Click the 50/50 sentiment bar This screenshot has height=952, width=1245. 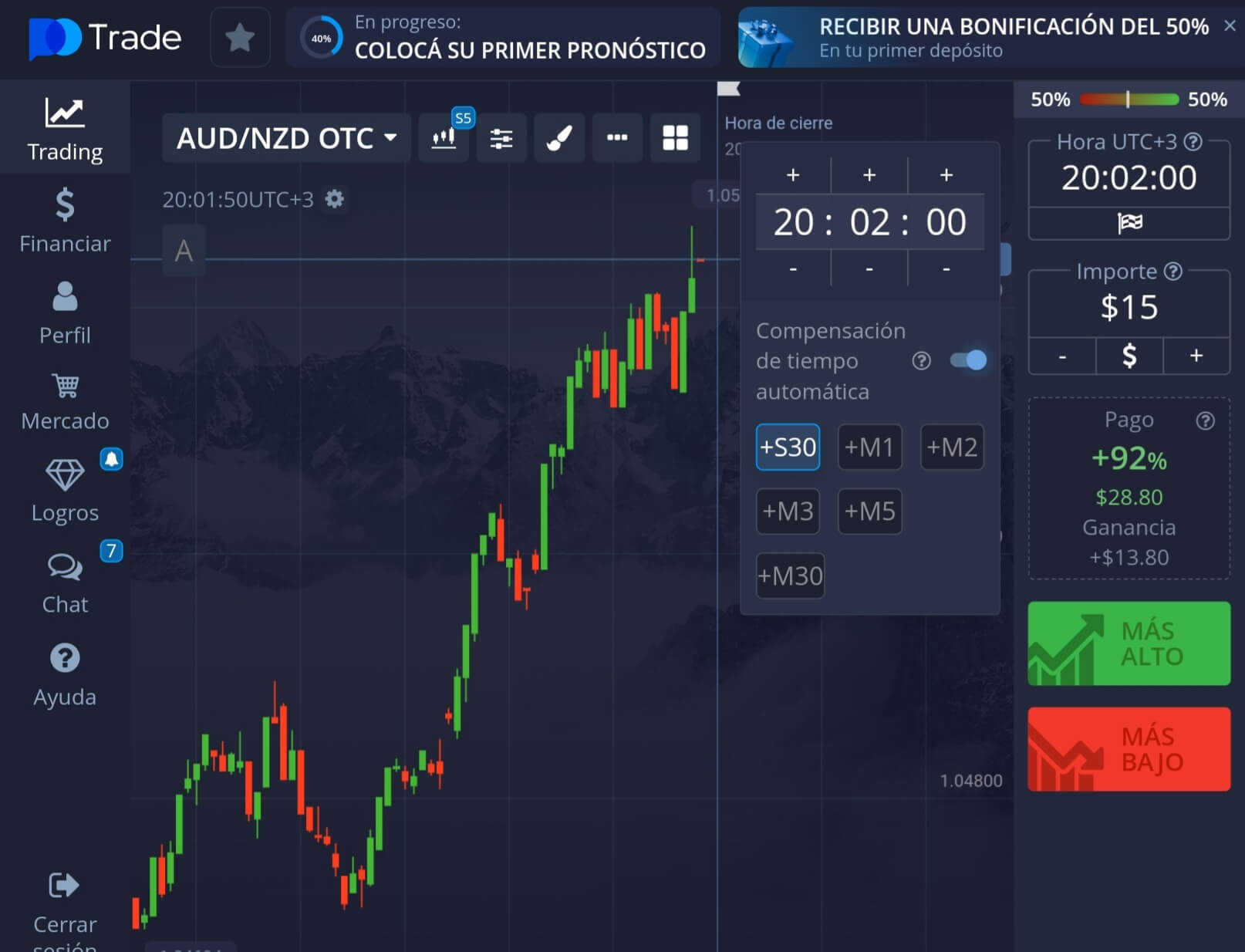(1128, 100)
